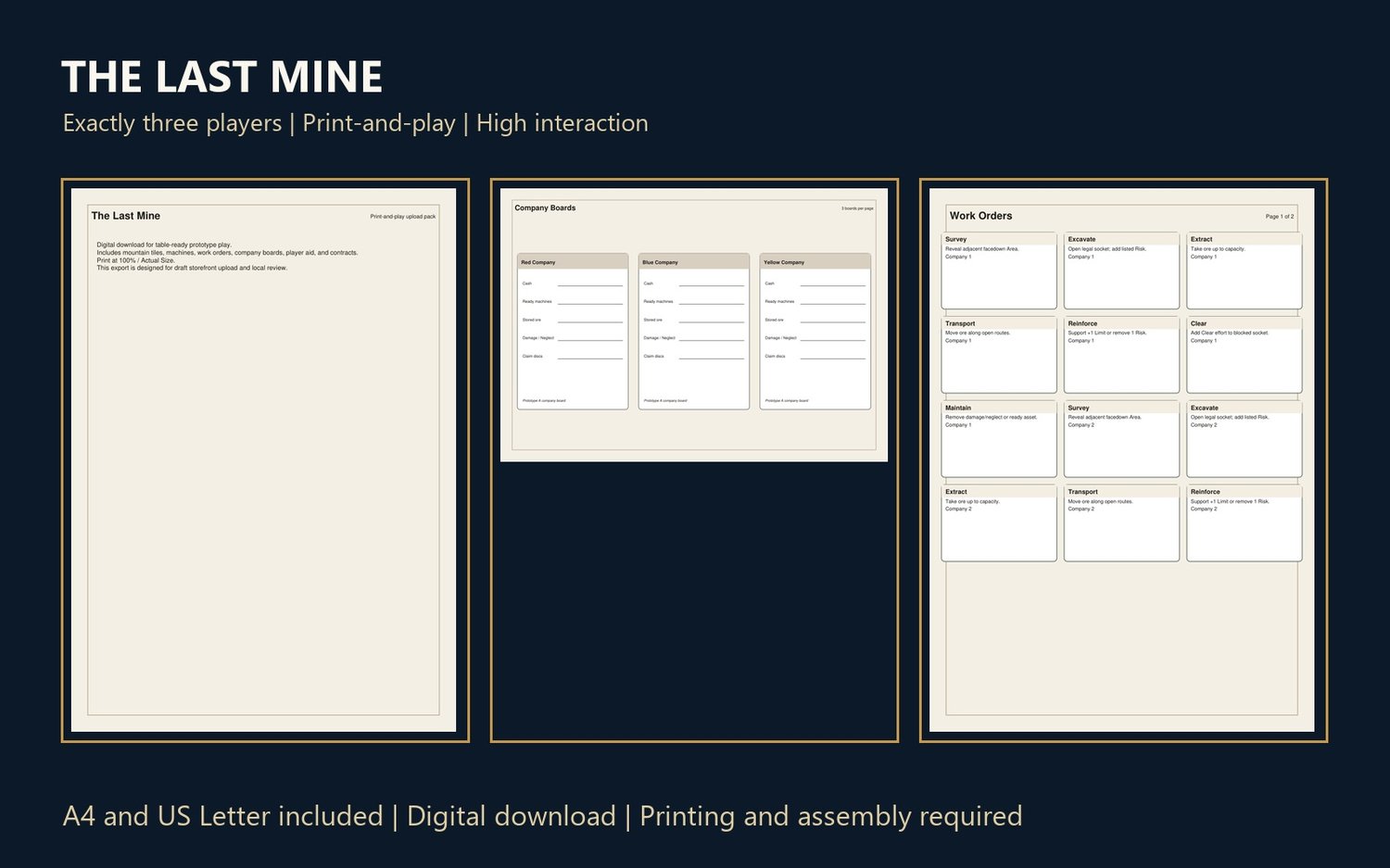Image resolution: width=1390 pixels, height=868 pixels.
Task: Click the 'Digital download' footer text
Action: [511, 816]
